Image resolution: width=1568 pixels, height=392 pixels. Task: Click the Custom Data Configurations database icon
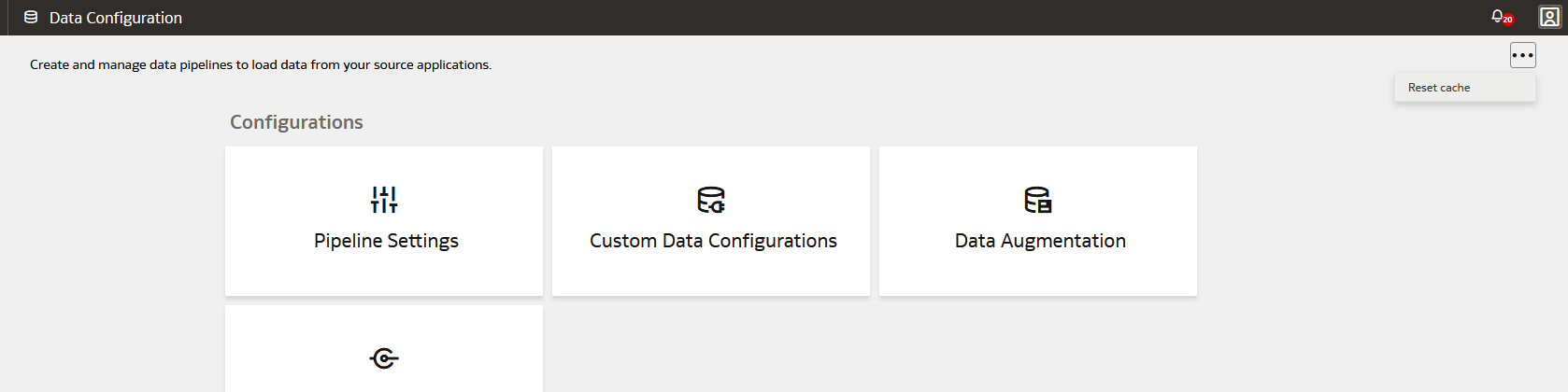point(711,200)
